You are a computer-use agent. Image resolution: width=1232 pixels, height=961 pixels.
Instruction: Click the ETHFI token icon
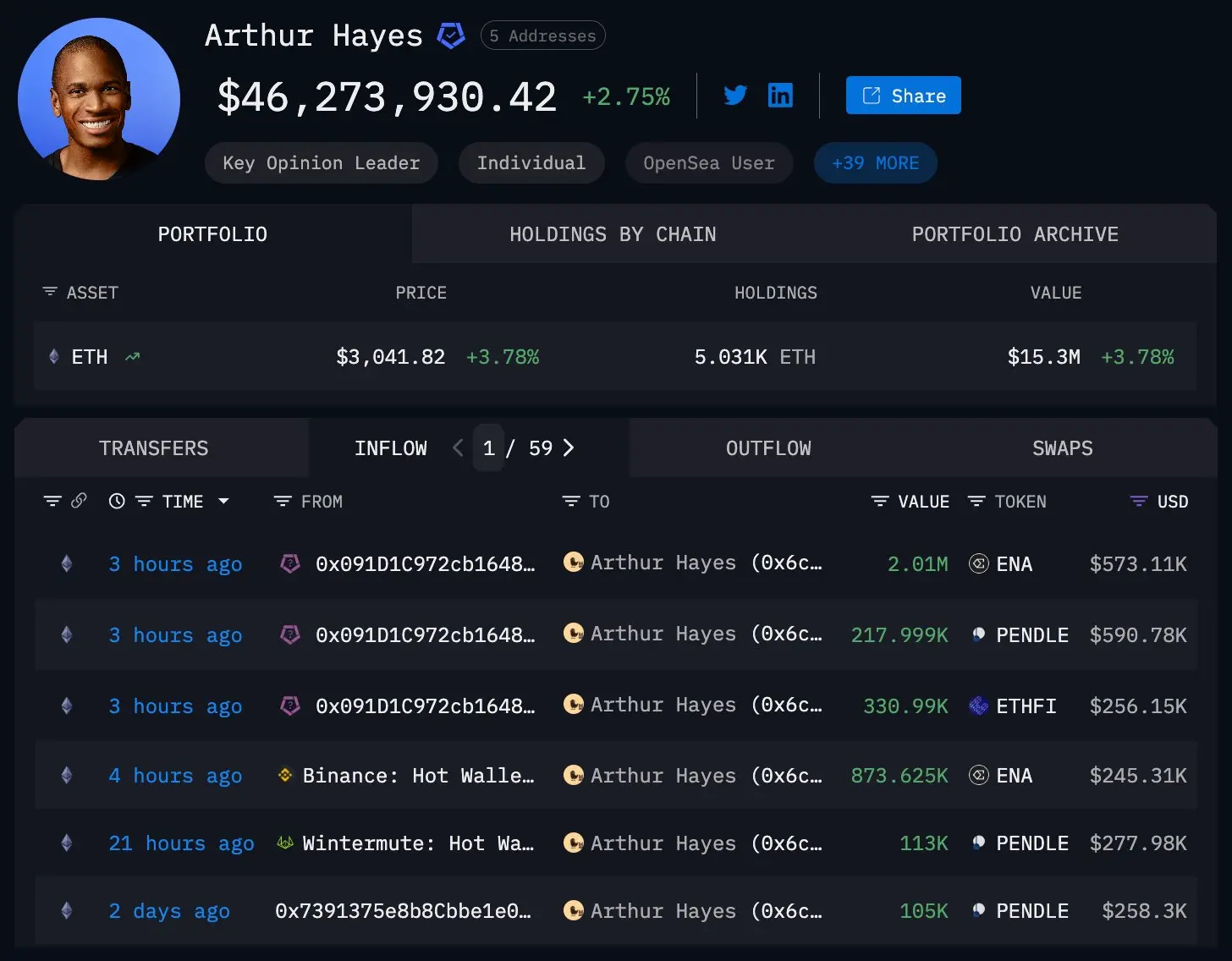[979, 706]
